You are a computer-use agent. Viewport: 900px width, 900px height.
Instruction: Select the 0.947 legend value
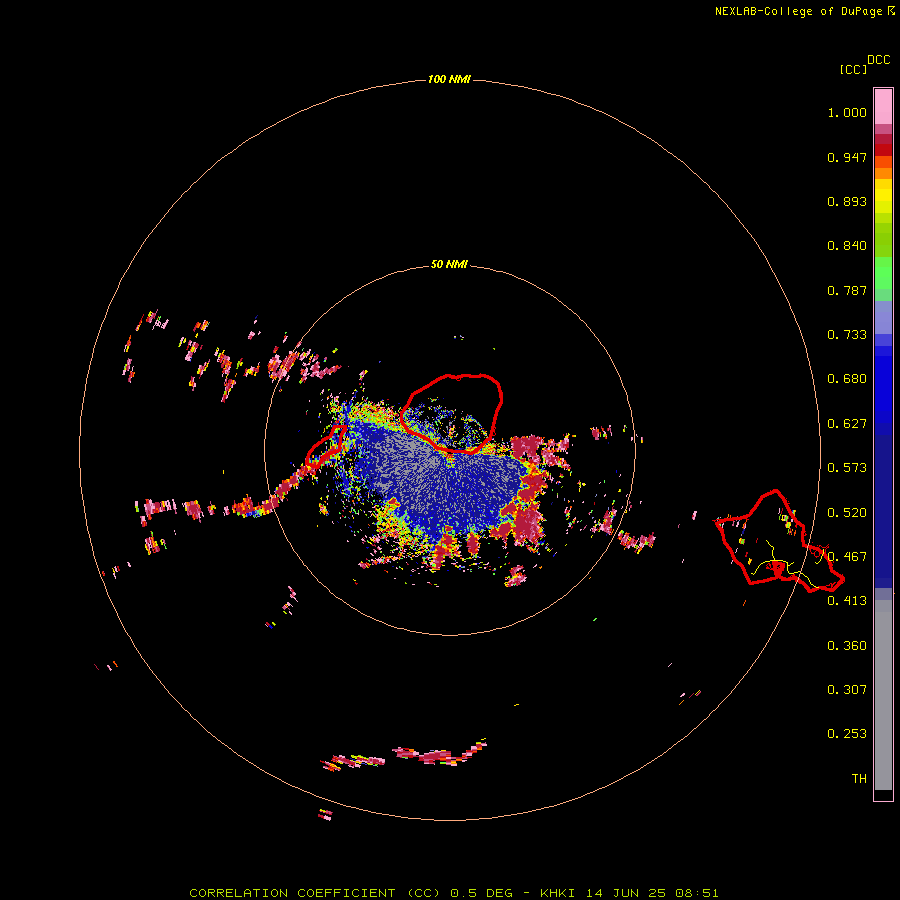point(847,157)
